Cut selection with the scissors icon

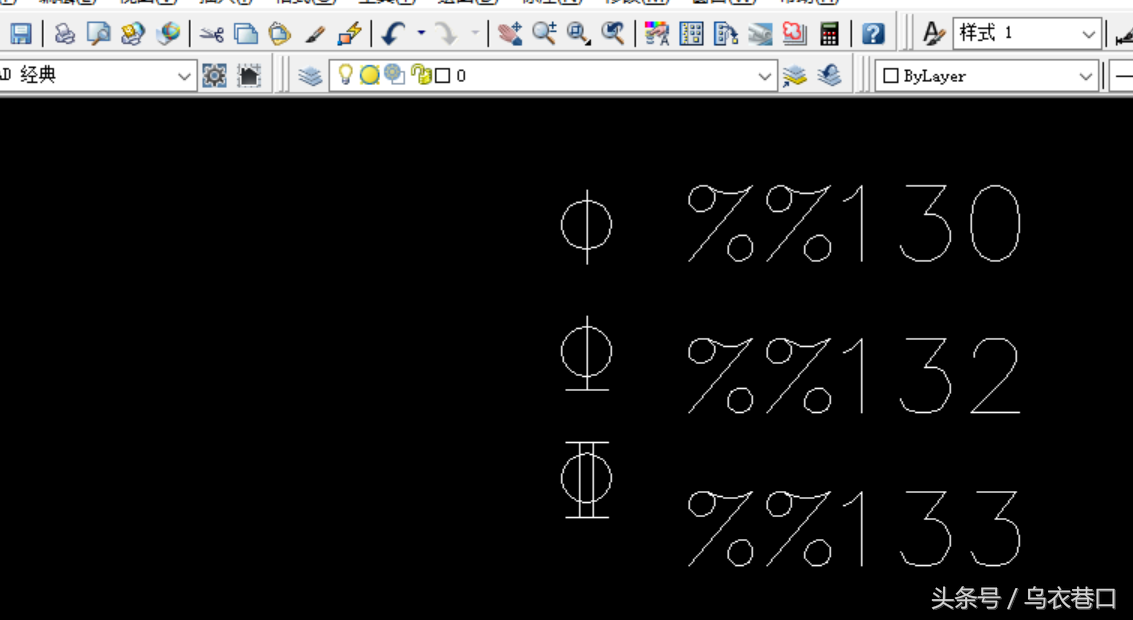212,33
